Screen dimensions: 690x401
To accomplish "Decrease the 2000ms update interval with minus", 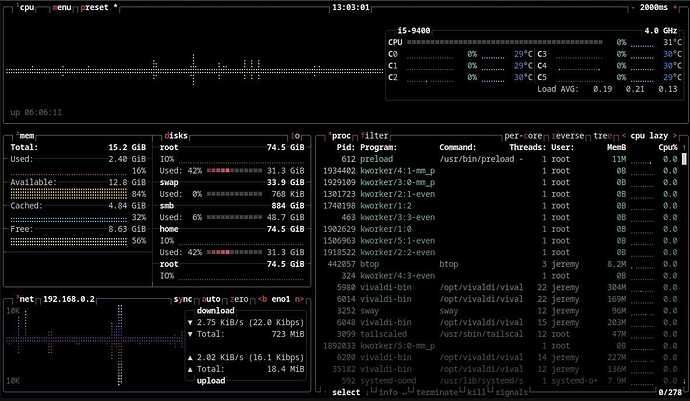I will click(x=633, y=7).
